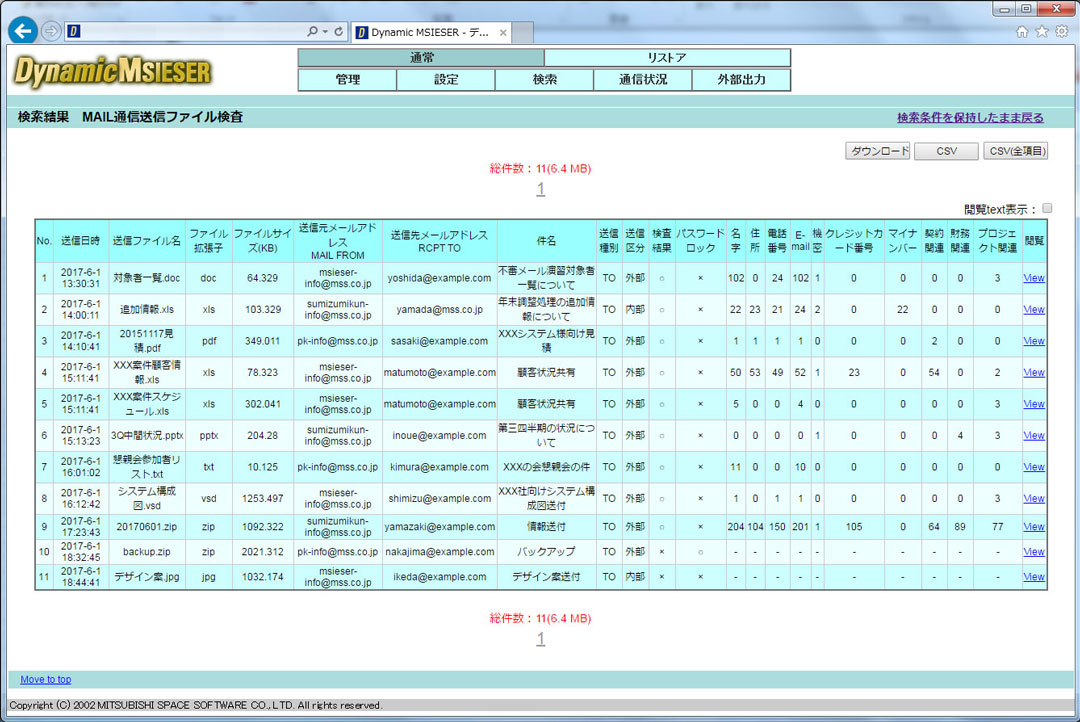Select recipient yoshida@example.com cell

[x=439, y=278]
